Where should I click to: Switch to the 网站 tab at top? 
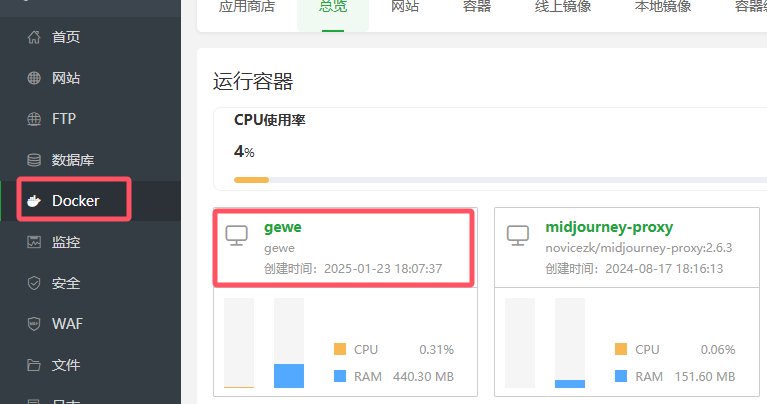click(405, 6)
